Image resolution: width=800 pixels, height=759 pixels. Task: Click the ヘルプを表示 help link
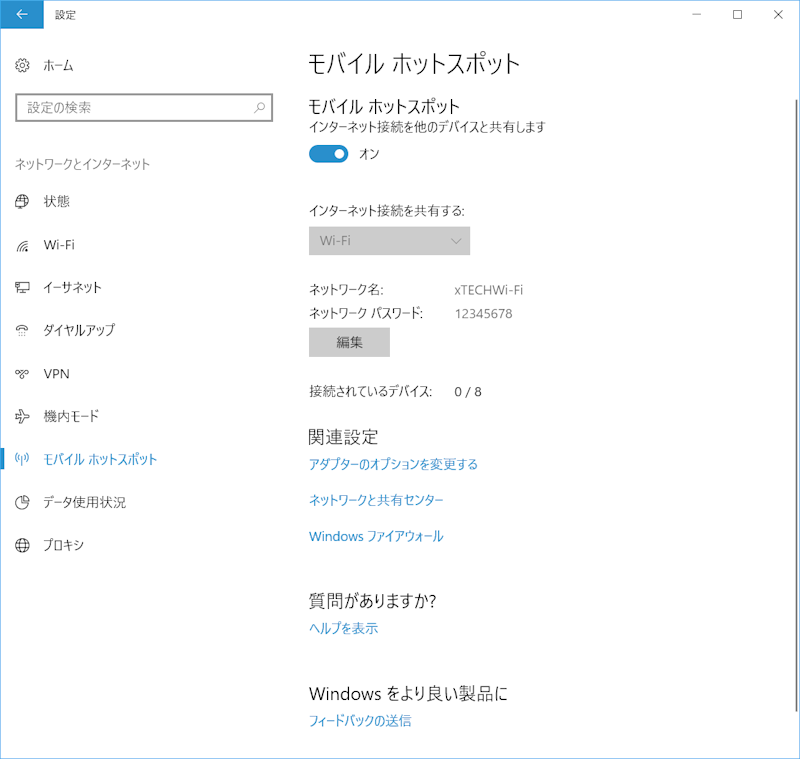(343, 628)
